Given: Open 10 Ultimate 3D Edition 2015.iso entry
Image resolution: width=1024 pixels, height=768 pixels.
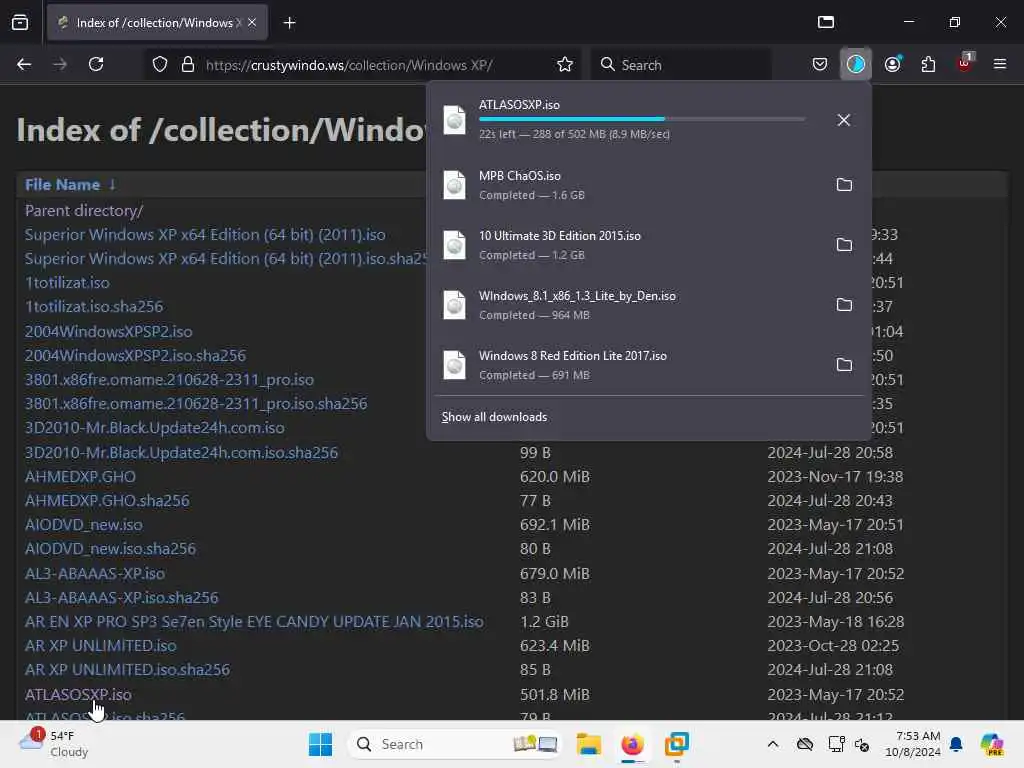Looking at the screenshot, I should [627, 245].
